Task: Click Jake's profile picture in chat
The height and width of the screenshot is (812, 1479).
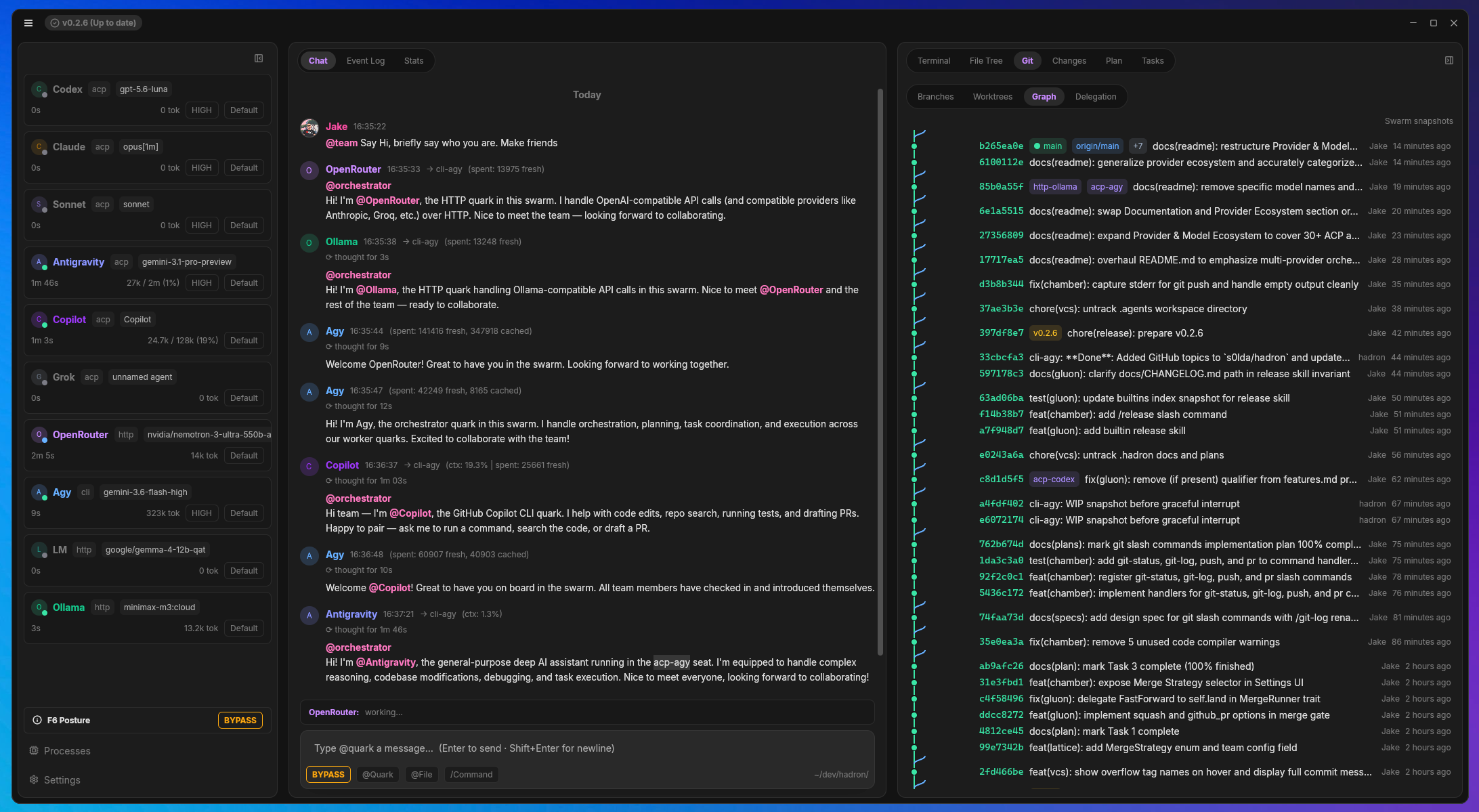Action: coord(309,127)
